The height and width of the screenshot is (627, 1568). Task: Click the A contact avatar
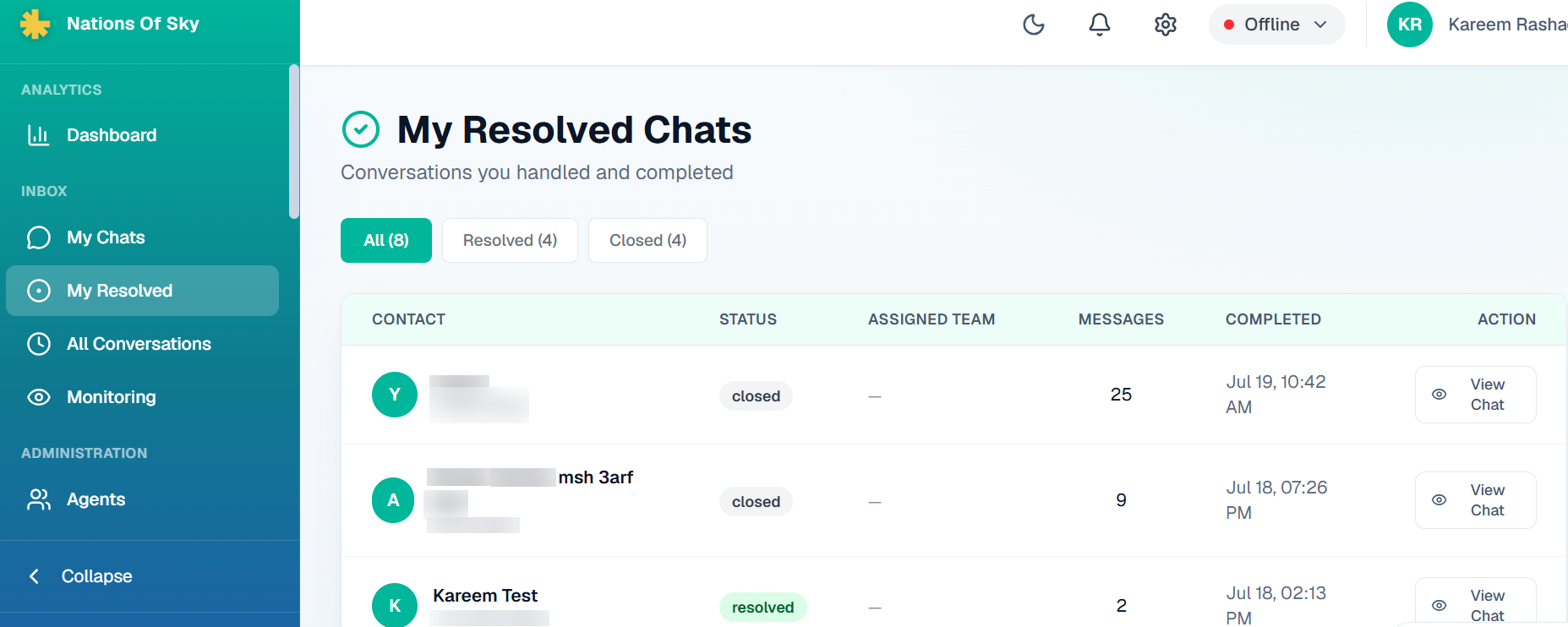pyautogui.click(x=393, y=500)
